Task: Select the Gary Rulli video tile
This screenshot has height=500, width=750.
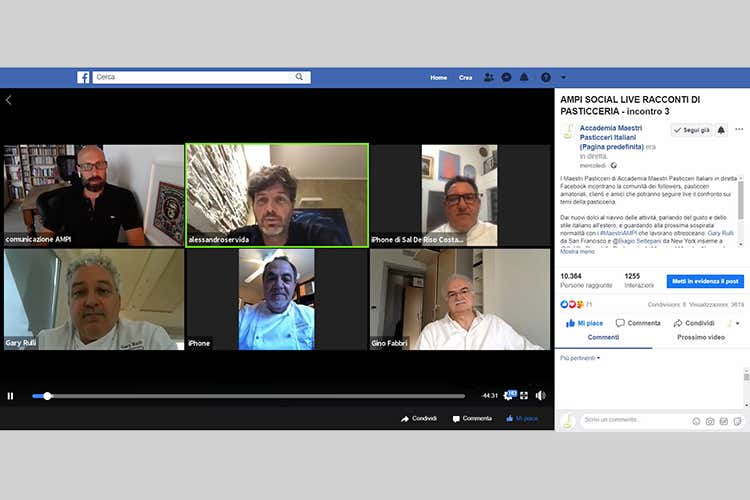Action: 94,299
